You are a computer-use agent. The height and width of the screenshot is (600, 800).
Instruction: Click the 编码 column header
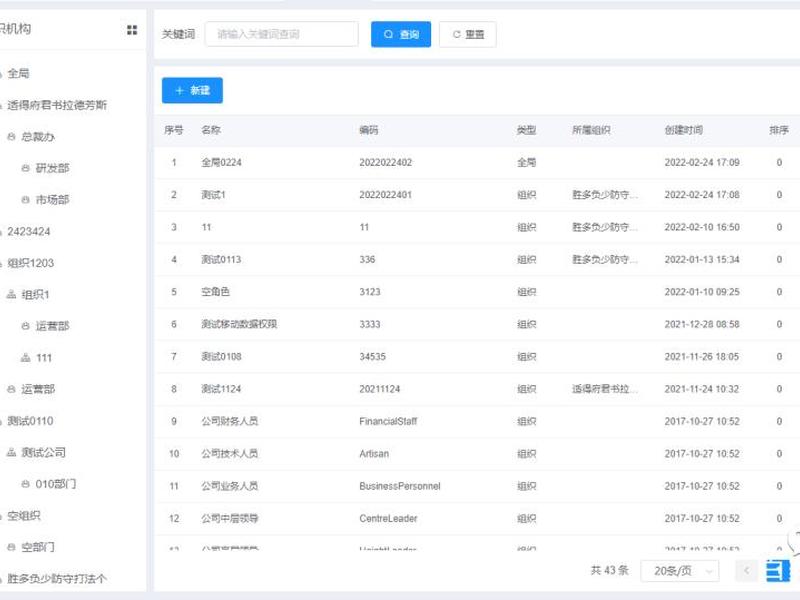[x=368, y=130]
